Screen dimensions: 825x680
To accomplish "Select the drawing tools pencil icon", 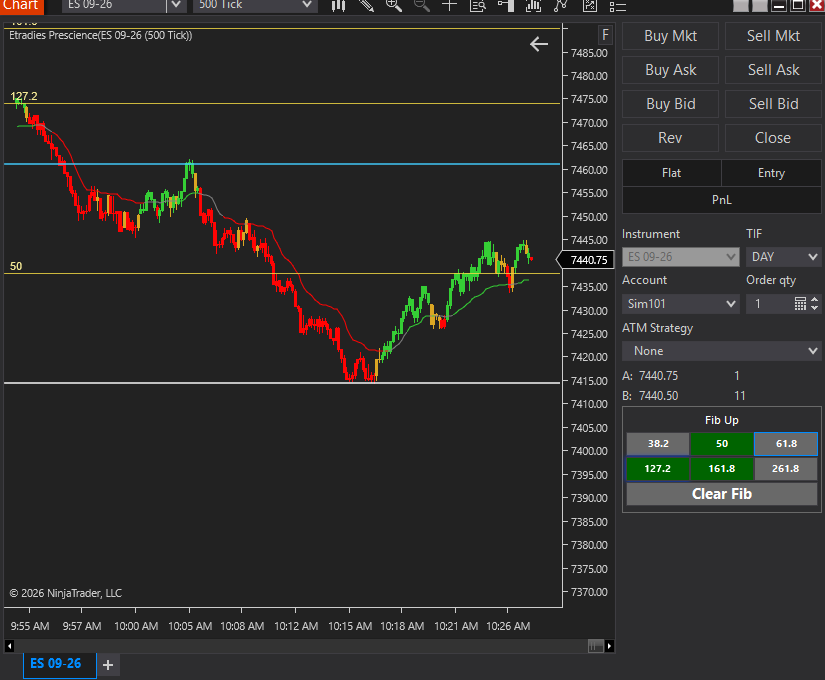I will pos(366,6).
